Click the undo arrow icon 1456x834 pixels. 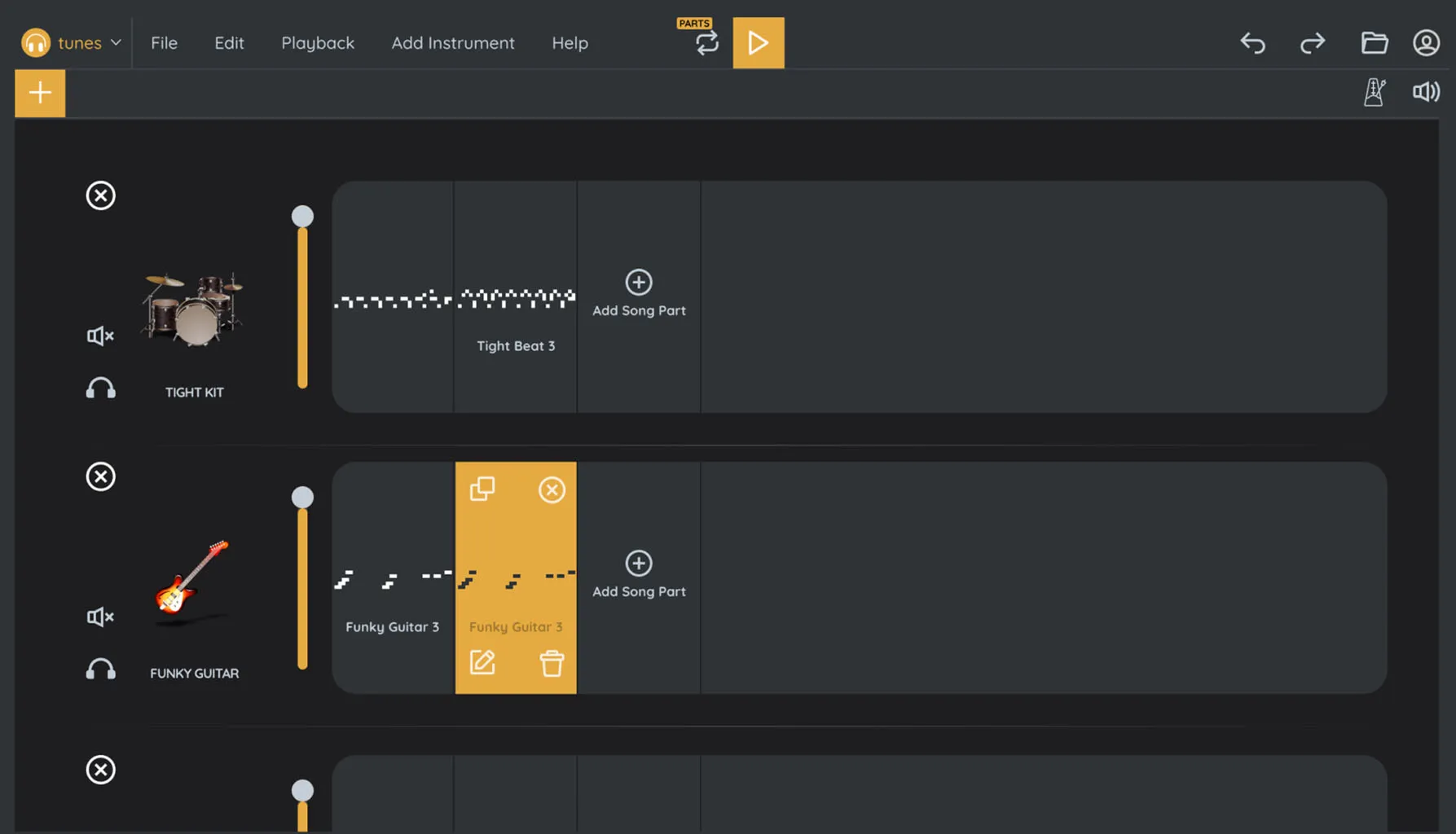click(1252, 42)
